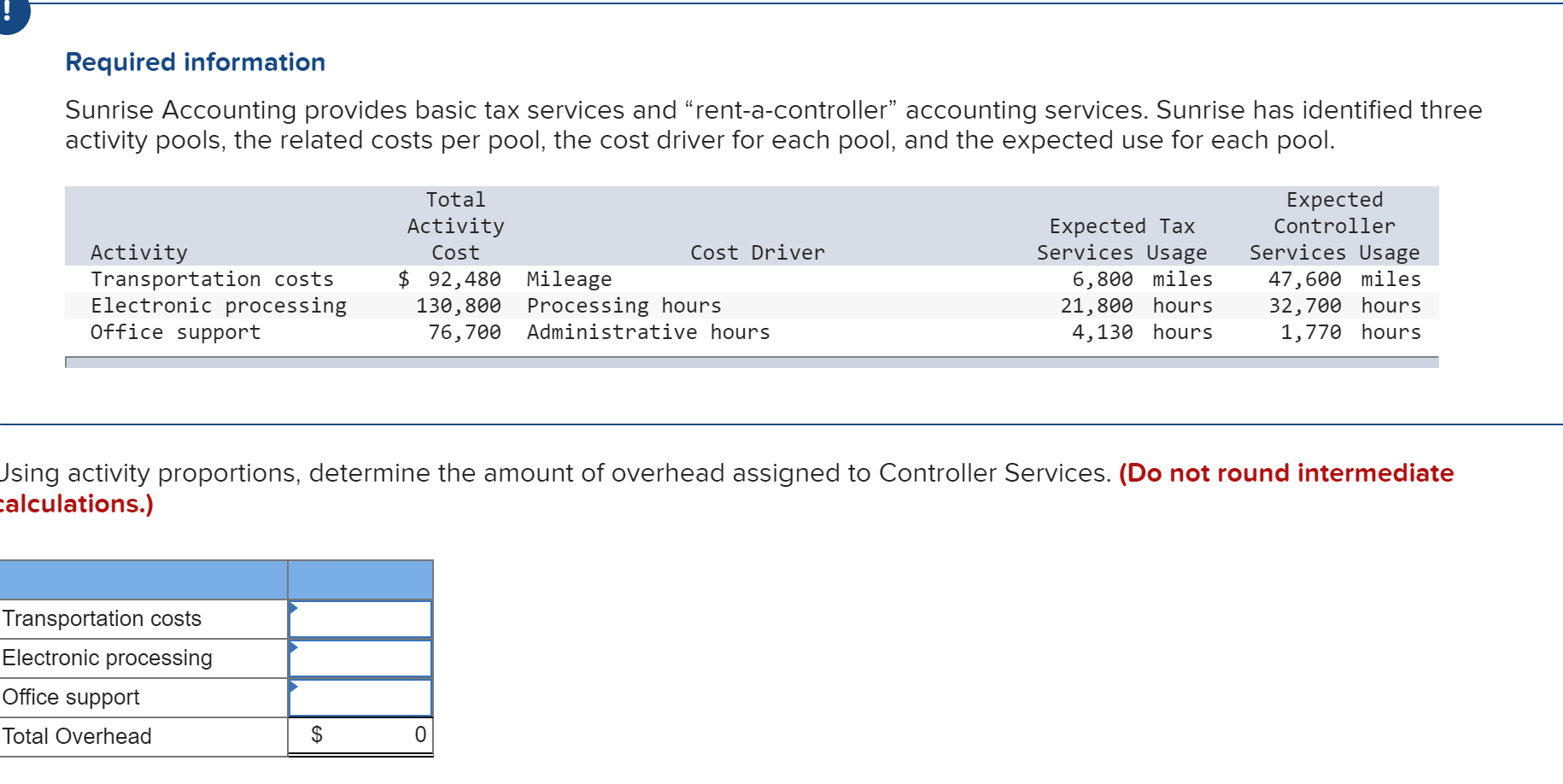The height and width of the screenshot is (784, 1563).
Task: Click the 'Office support' label in answer table
Action: tap(71, 697)
